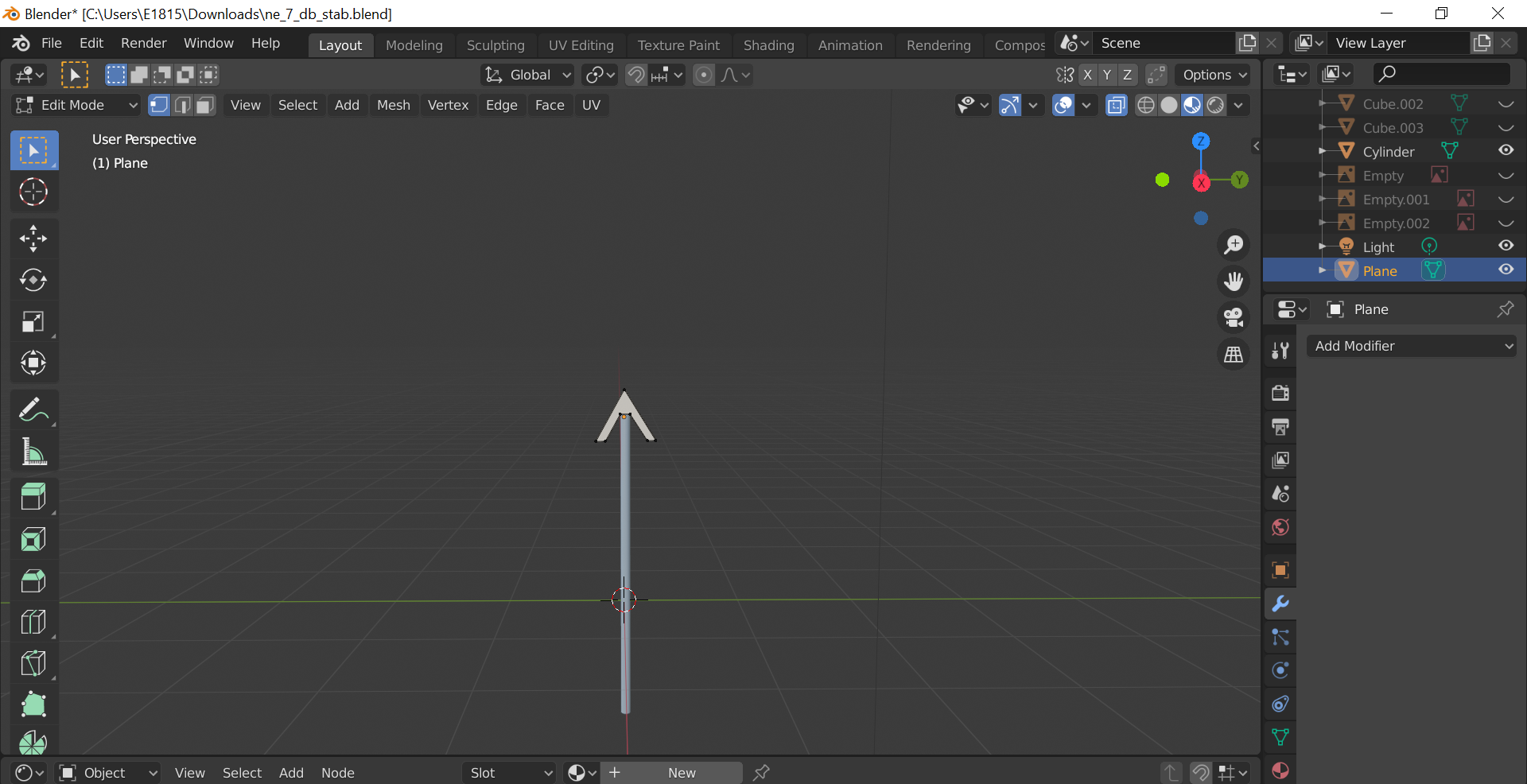This screenshot has width=1527, height=784.
Task: Toggle visibility of the Light object
Action: 1506,246
